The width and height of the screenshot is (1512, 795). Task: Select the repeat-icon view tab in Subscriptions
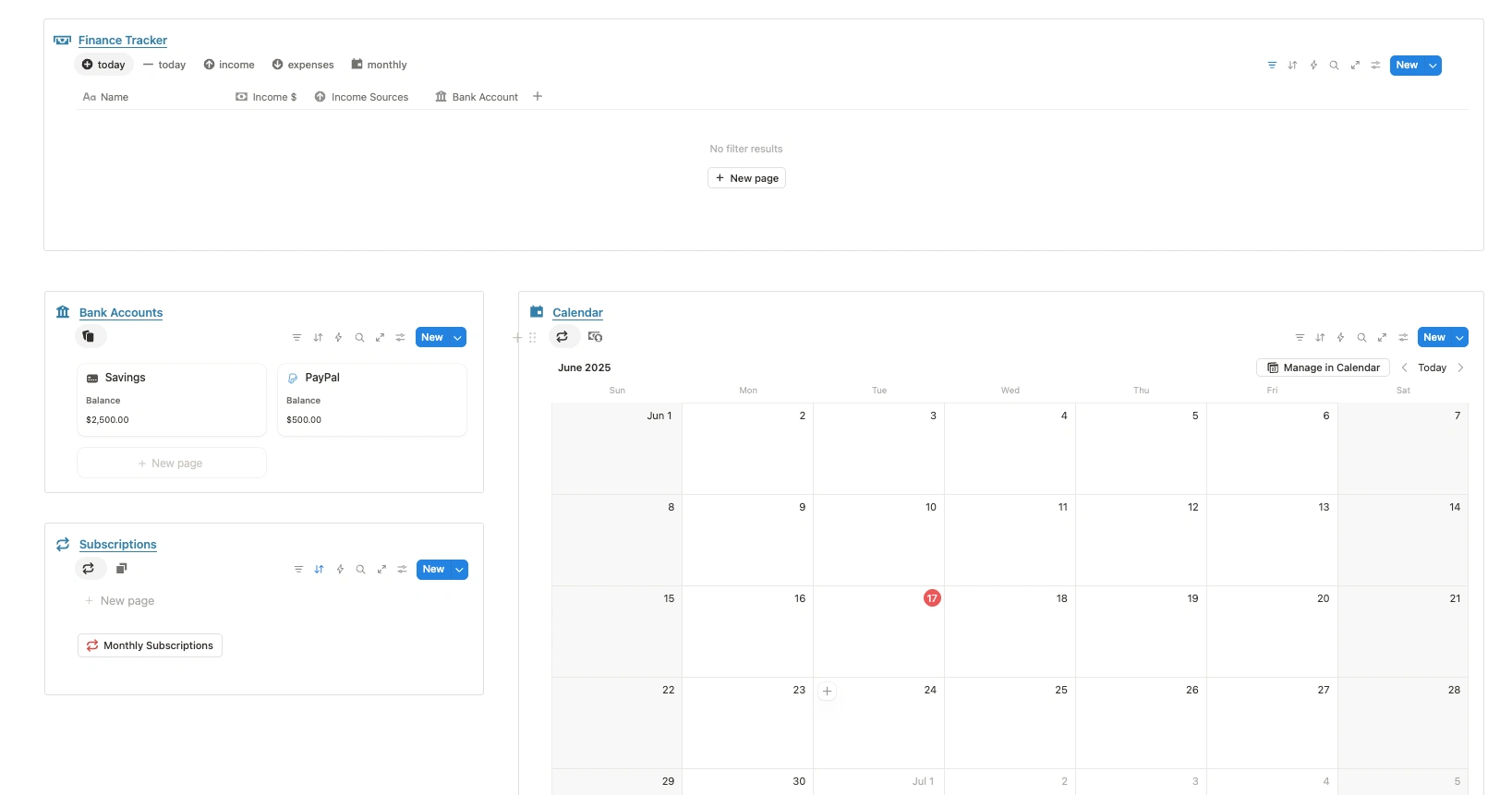pyautogui.click(x=89, y=569)
